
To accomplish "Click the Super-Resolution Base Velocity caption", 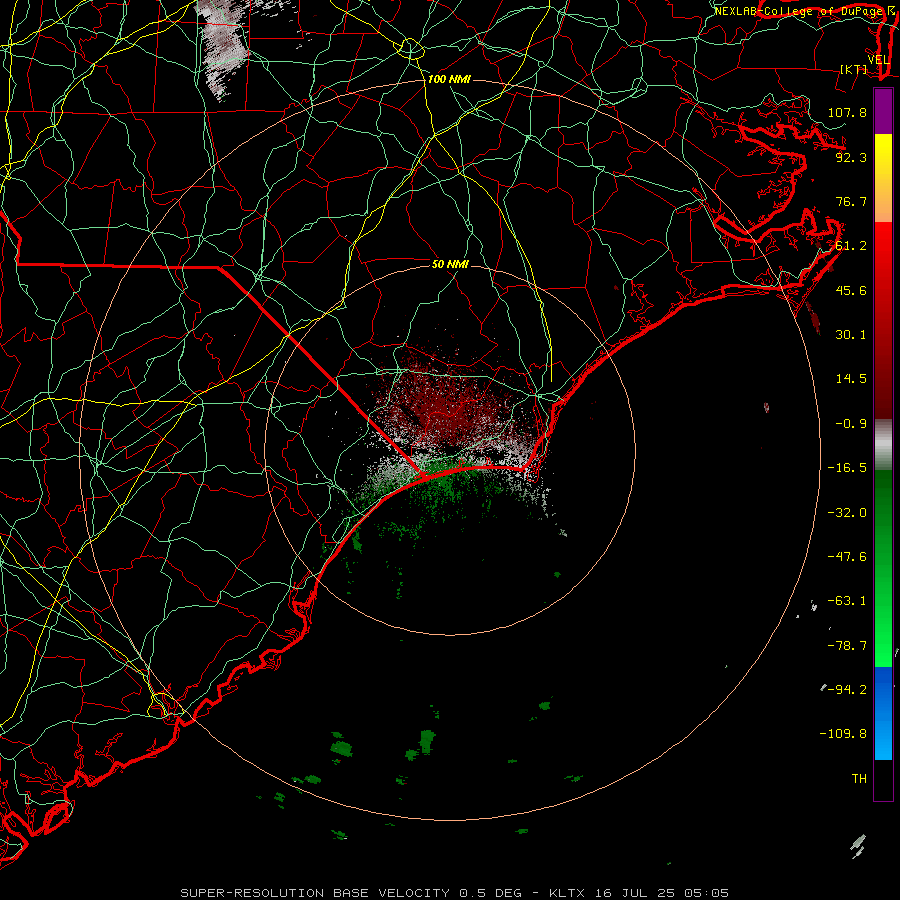I will click(454, 893).
